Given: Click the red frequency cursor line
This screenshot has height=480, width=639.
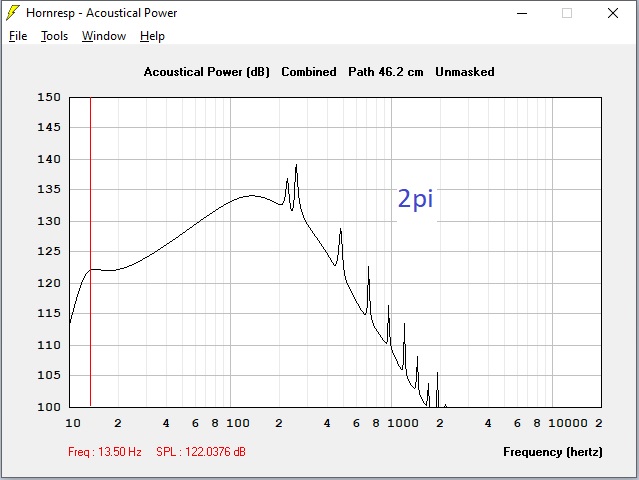Looking at the screenshot, I should point(90,252).
